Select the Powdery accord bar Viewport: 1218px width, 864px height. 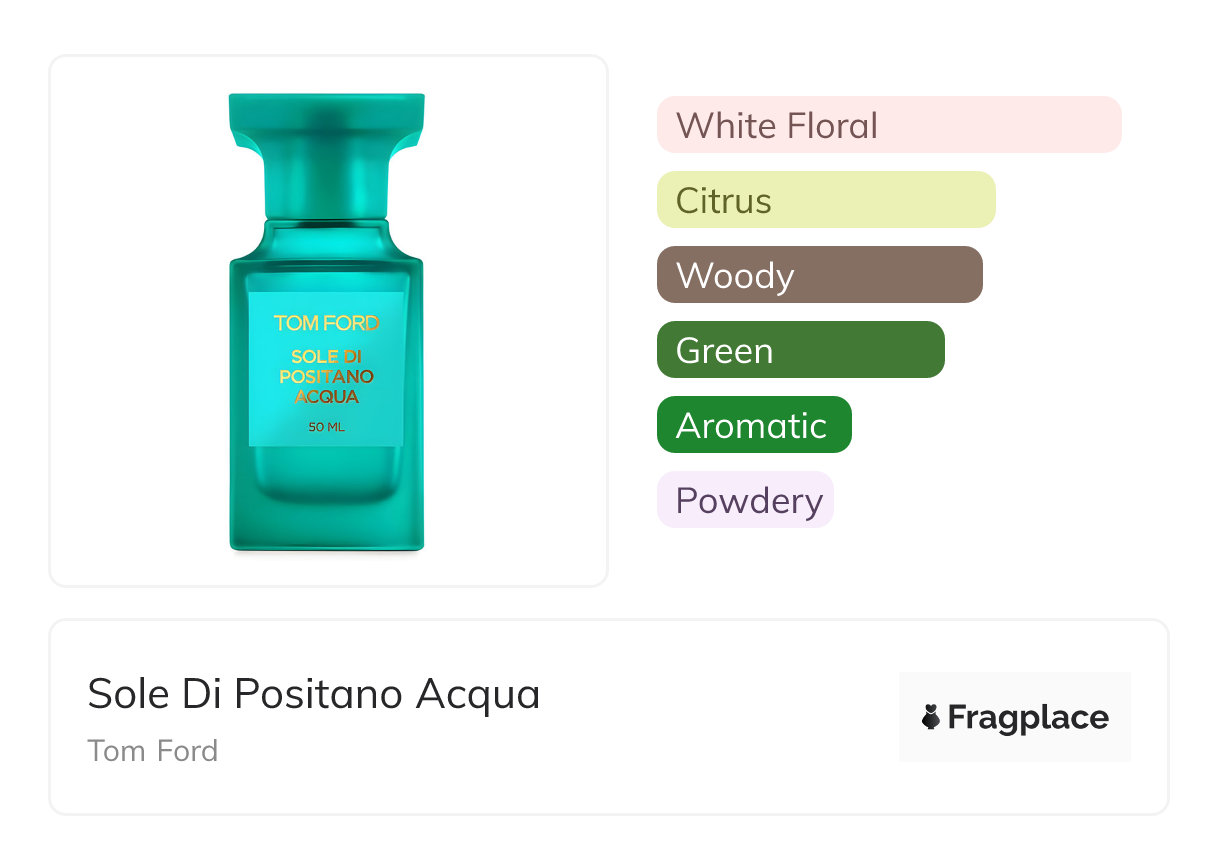pos(745,500)
